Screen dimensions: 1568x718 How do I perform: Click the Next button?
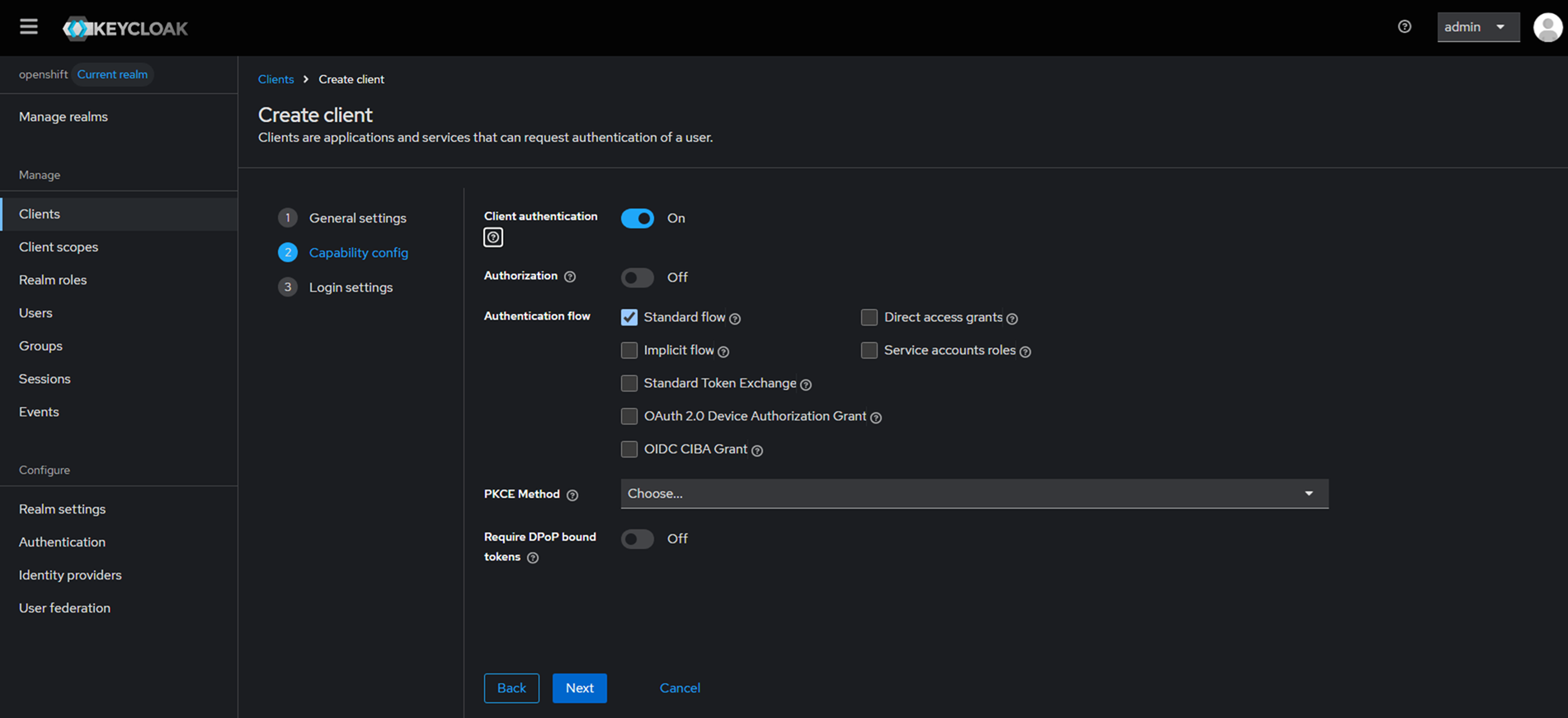click(x=579, y=687)
